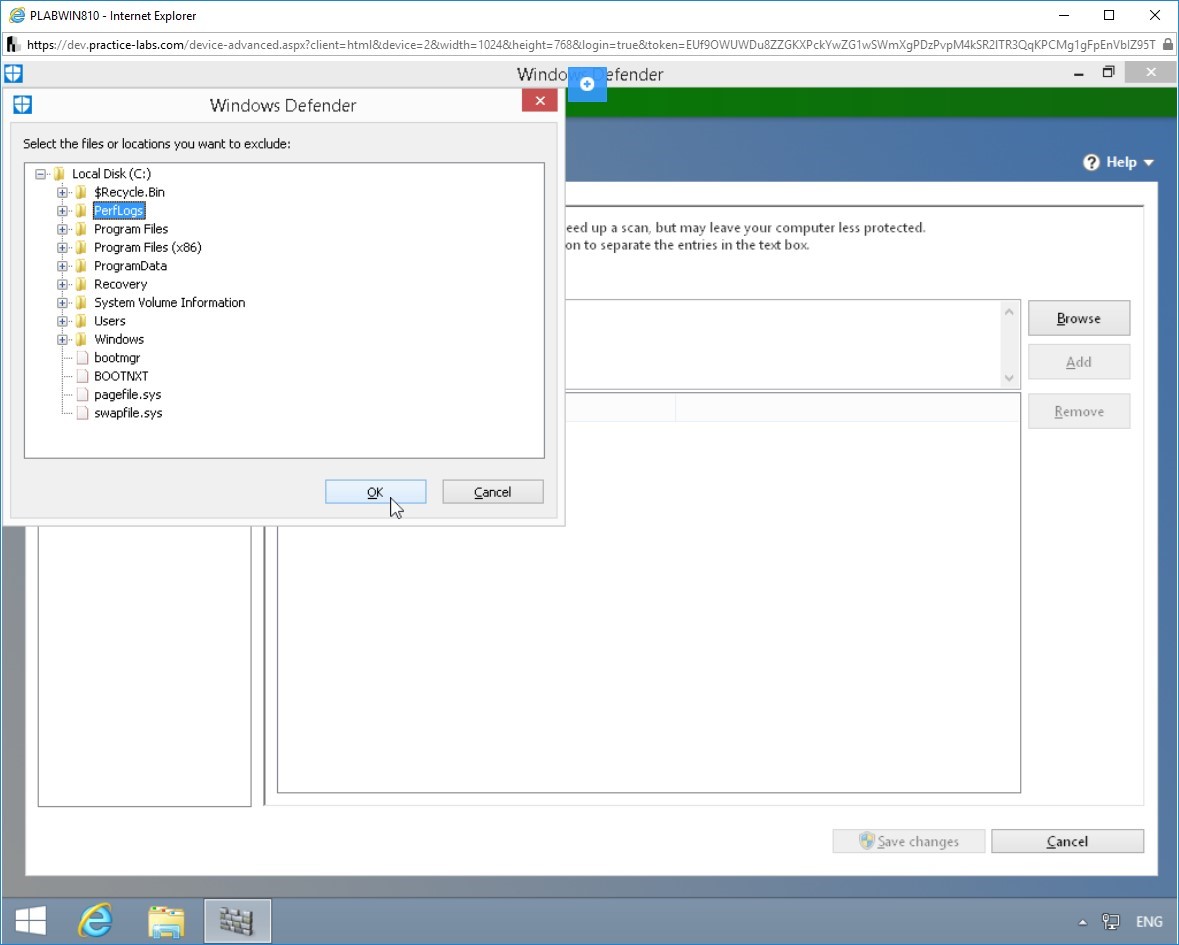Select the Users folder name
This screenshot has height=945, width=1179.
coord(110,321)
